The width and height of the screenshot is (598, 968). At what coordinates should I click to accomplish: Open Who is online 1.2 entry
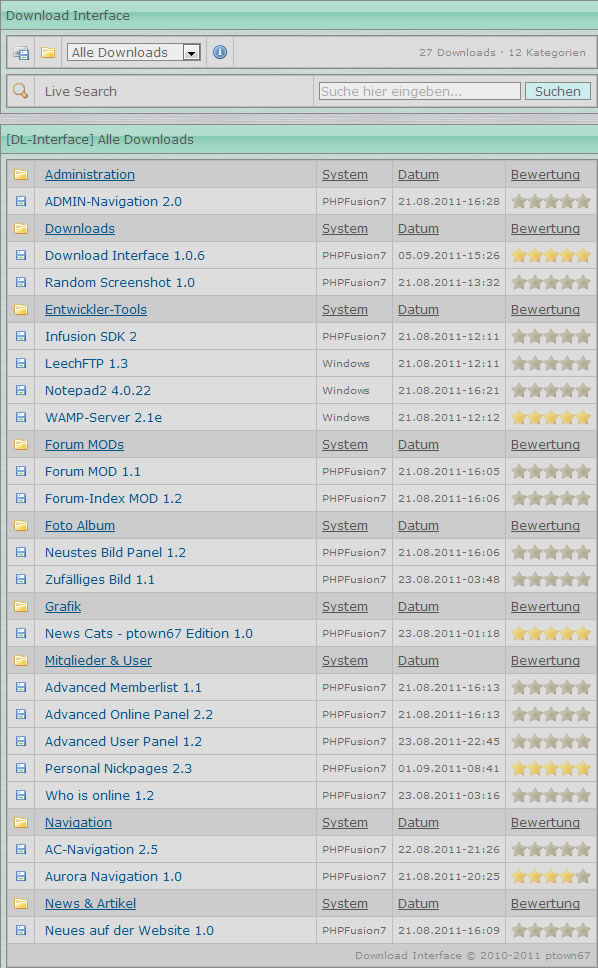(x=99, y=795)
